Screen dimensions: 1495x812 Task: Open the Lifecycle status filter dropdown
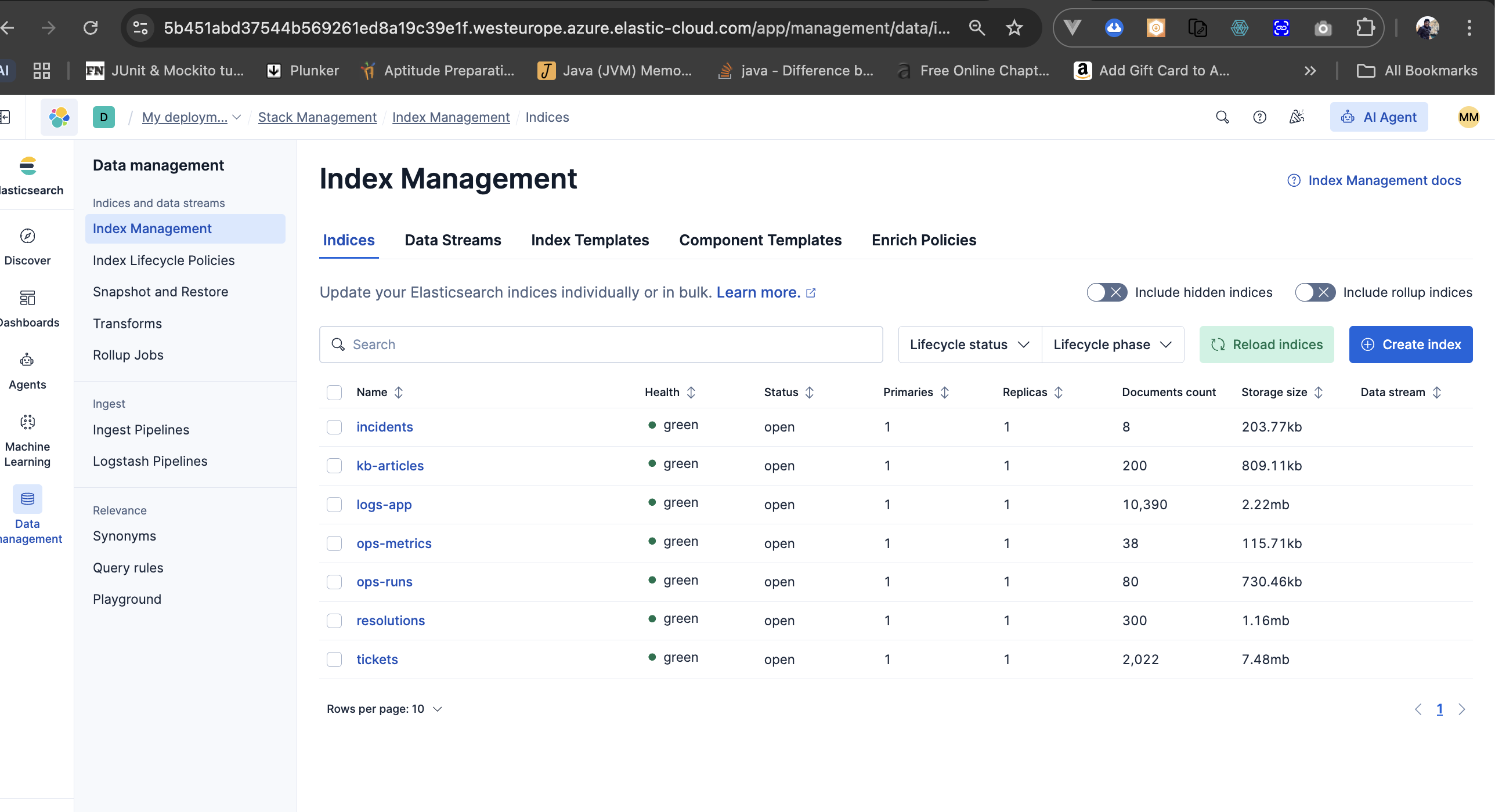pyautogui.click(x=970, y=345)
